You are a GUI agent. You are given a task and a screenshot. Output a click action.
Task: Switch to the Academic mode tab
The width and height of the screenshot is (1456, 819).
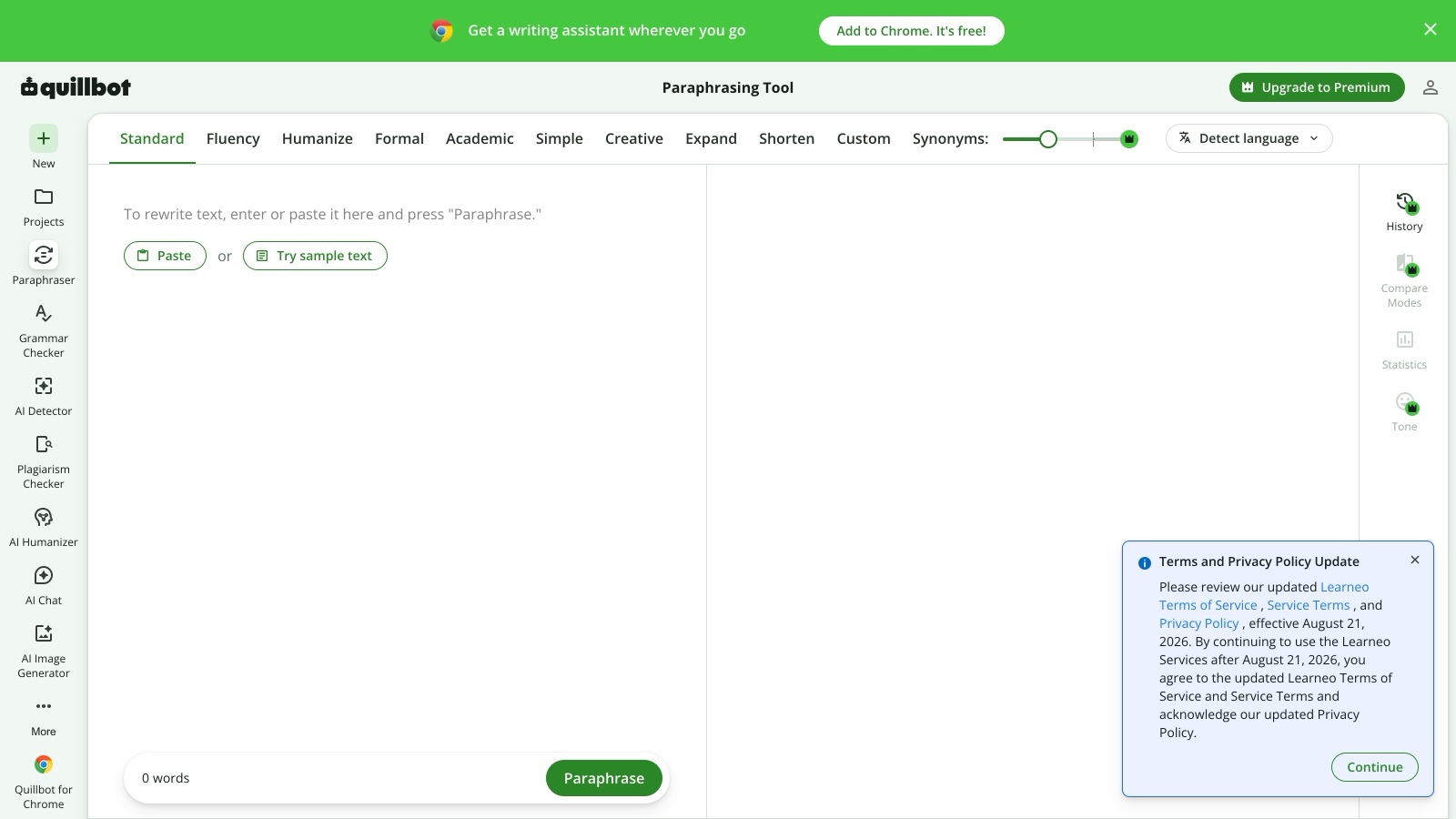point(480,138)
